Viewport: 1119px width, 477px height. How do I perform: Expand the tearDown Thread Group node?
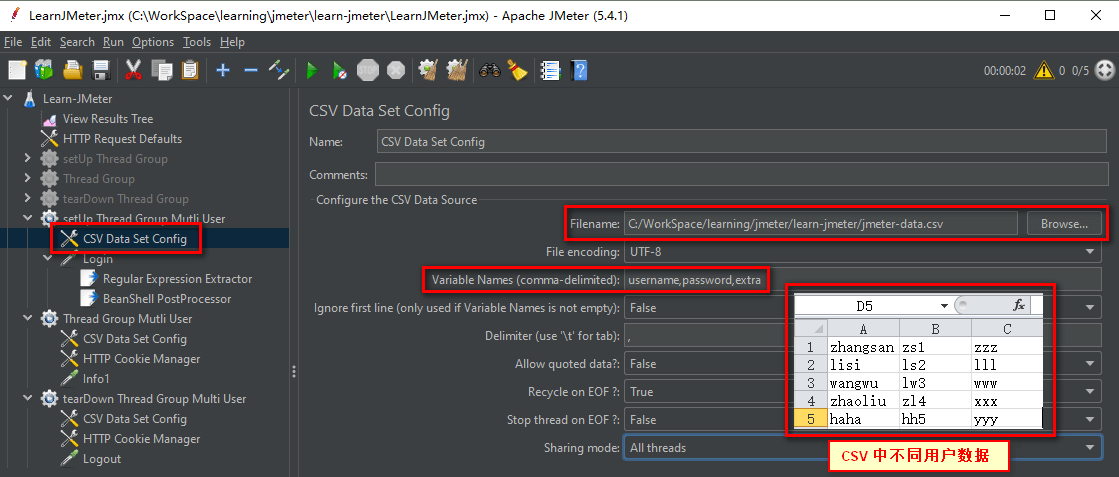pos(28,199)
